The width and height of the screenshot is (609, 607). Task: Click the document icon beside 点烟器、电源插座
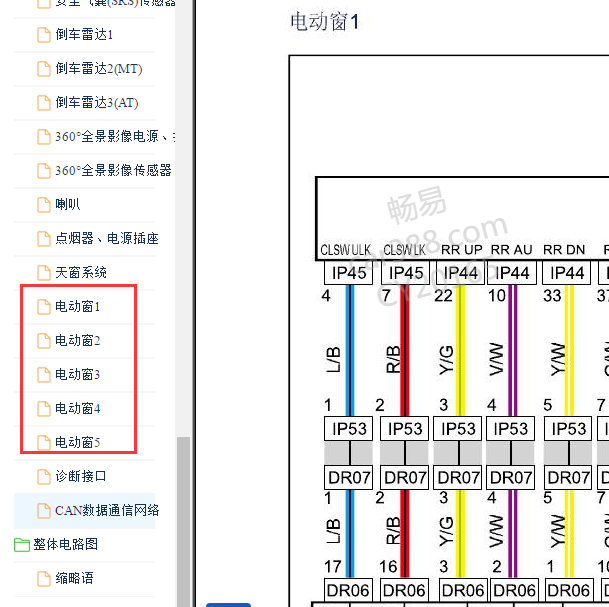pyautogui.click(x=44, y=238)
